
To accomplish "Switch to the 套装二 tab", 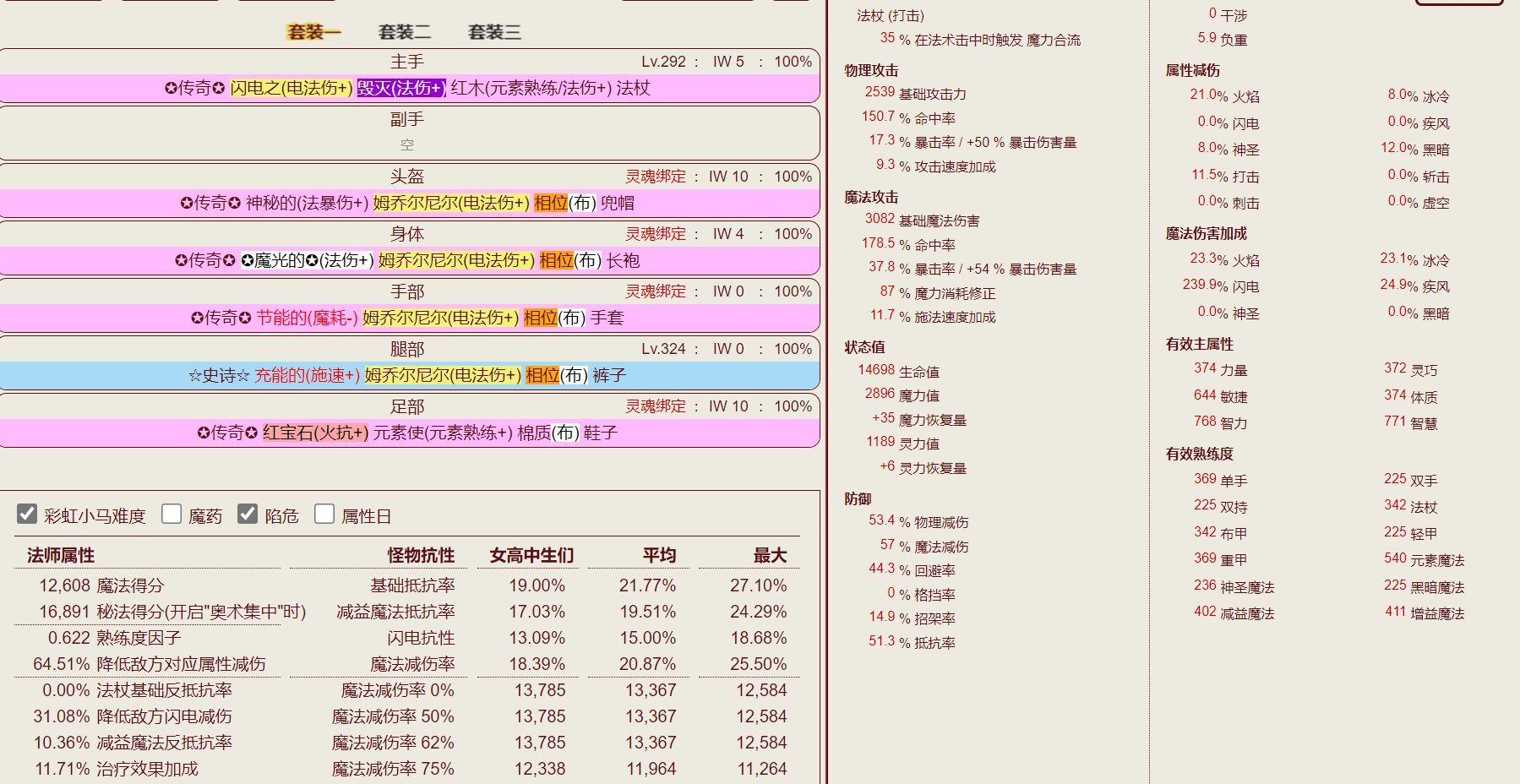I will pos(405,32).
